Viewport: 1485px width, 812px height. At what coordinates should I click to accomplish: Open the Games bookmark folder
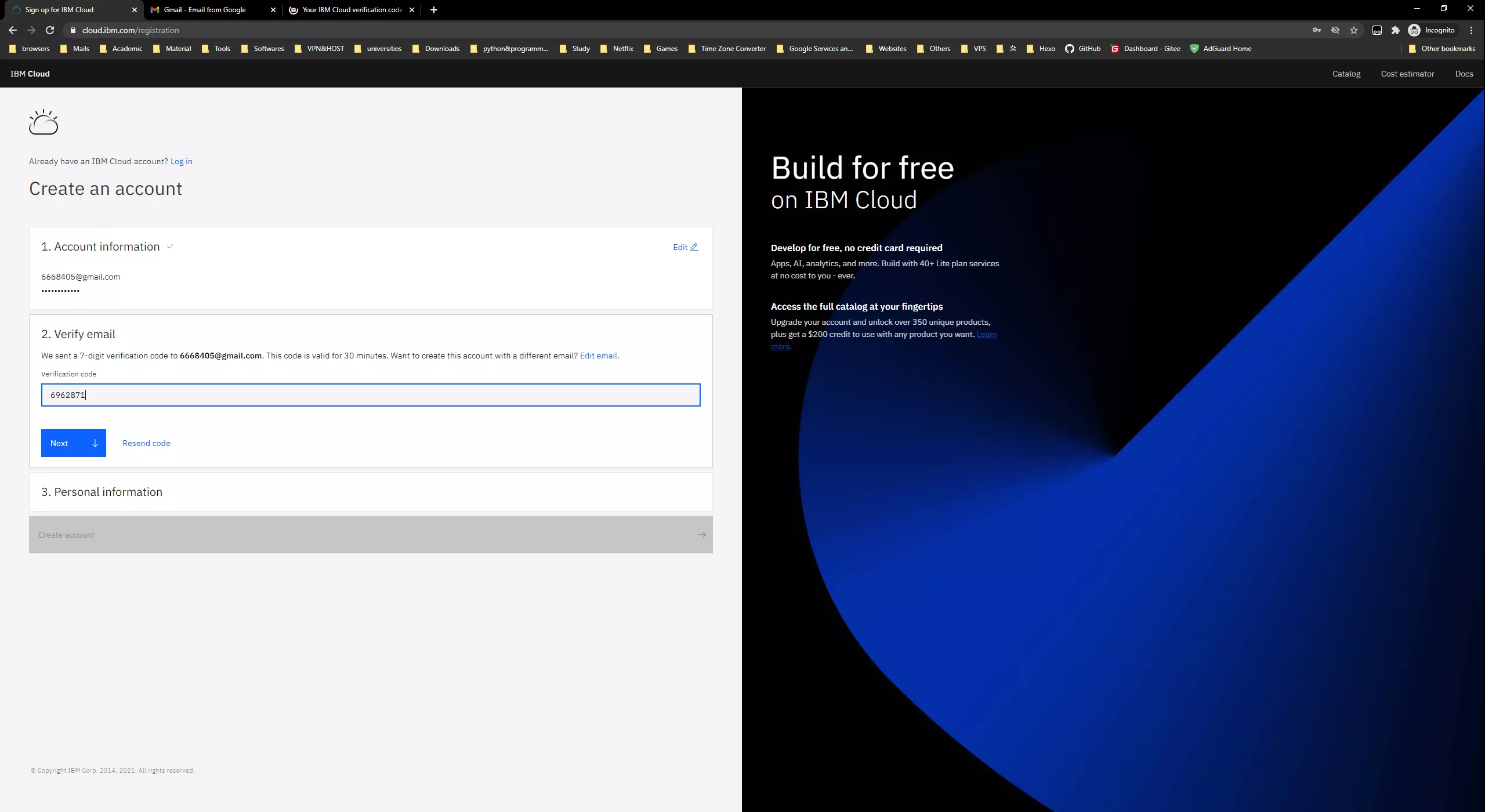[x=660, y=49]
